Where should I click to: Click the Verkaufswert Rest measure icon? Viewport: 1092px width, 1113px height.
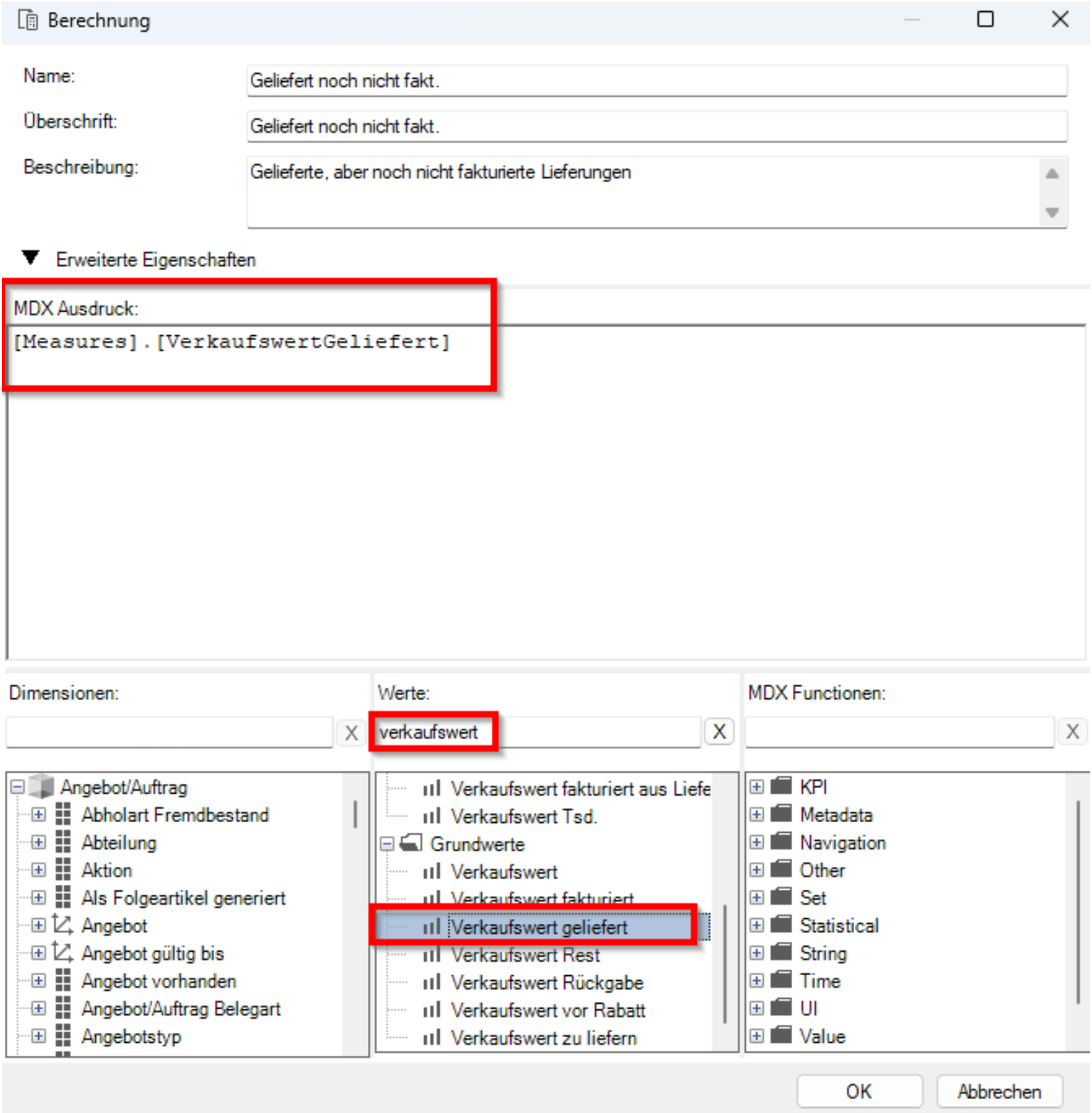pyautogui.click(x=432, y=955)
